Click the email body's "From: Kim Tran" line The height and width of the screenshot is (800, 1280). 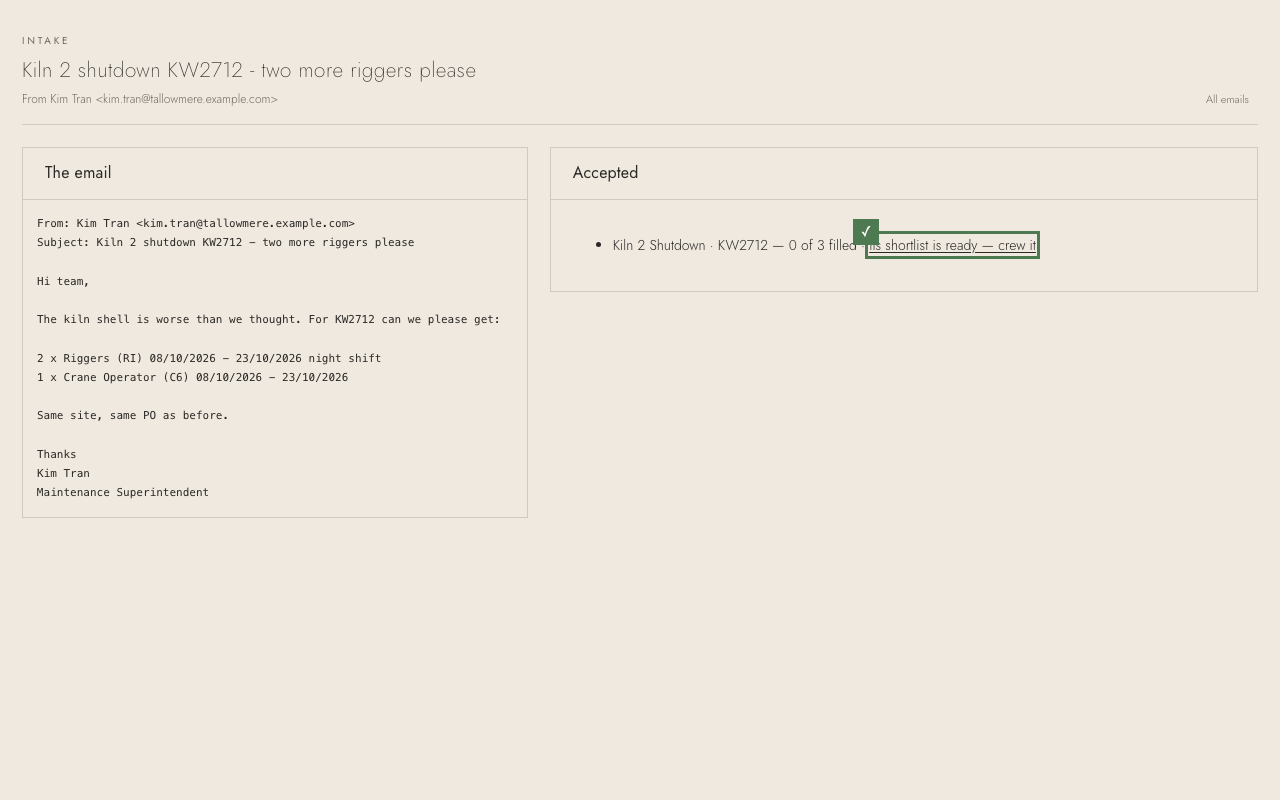pos(196,223)
